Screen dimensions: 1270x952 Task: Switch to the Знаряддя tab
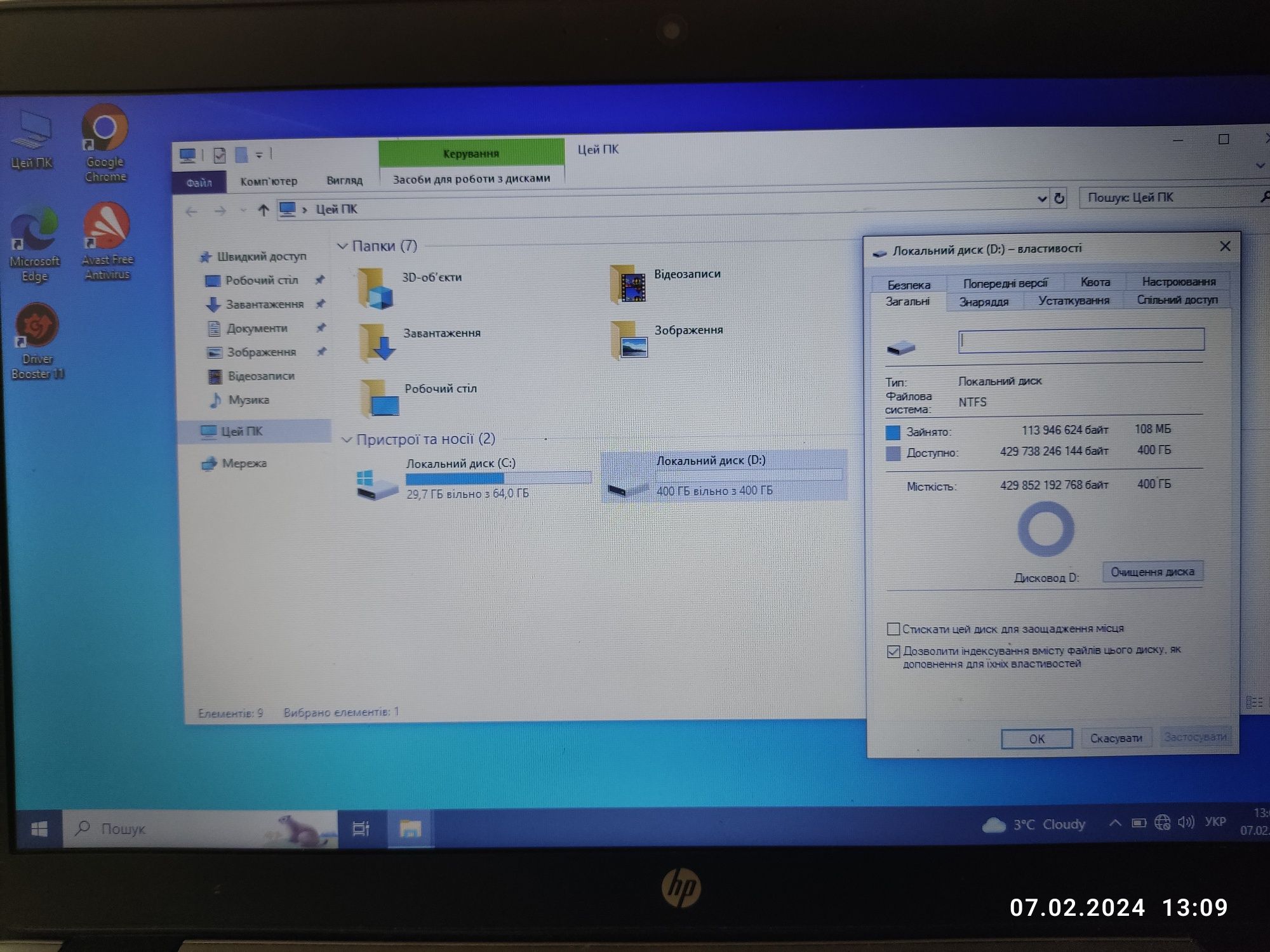click(x=984, y=302)
